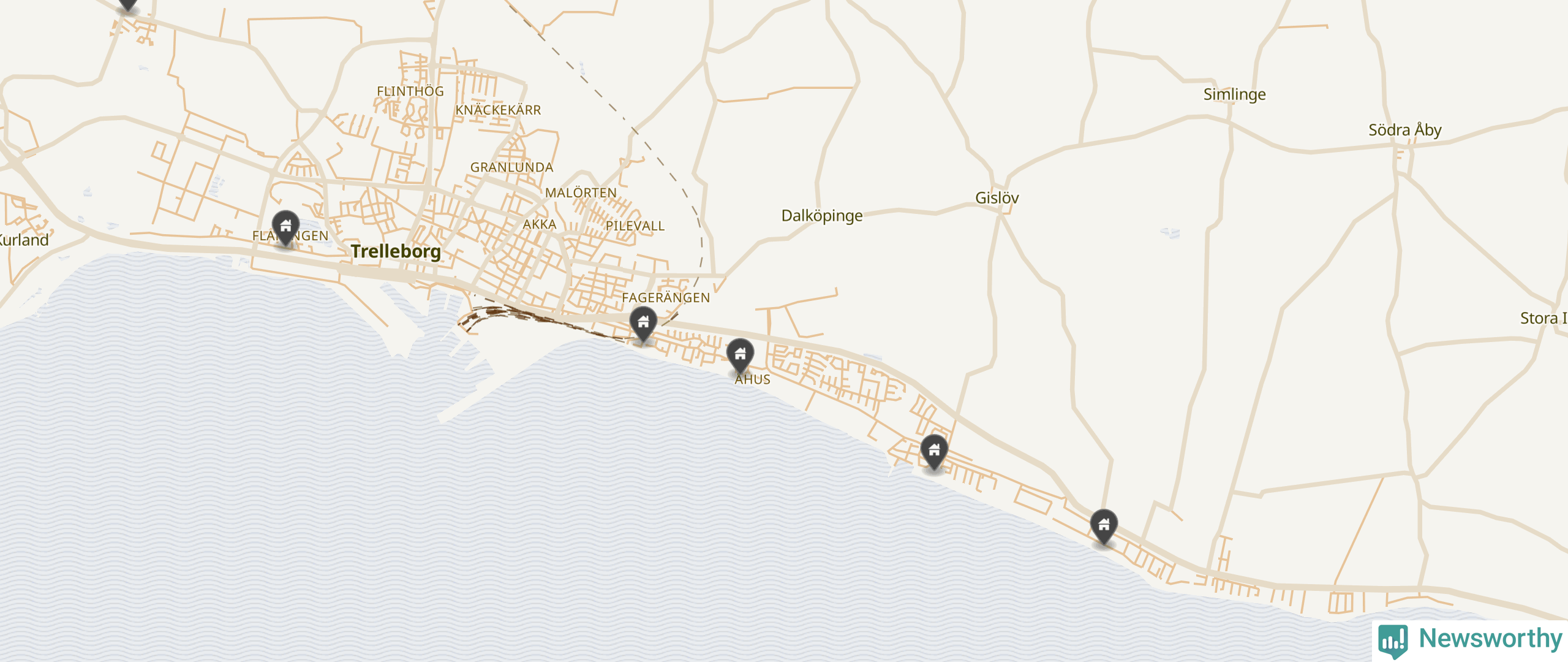Click the house marker near Flaningen
1568x662 pixels.
point(285,227)
